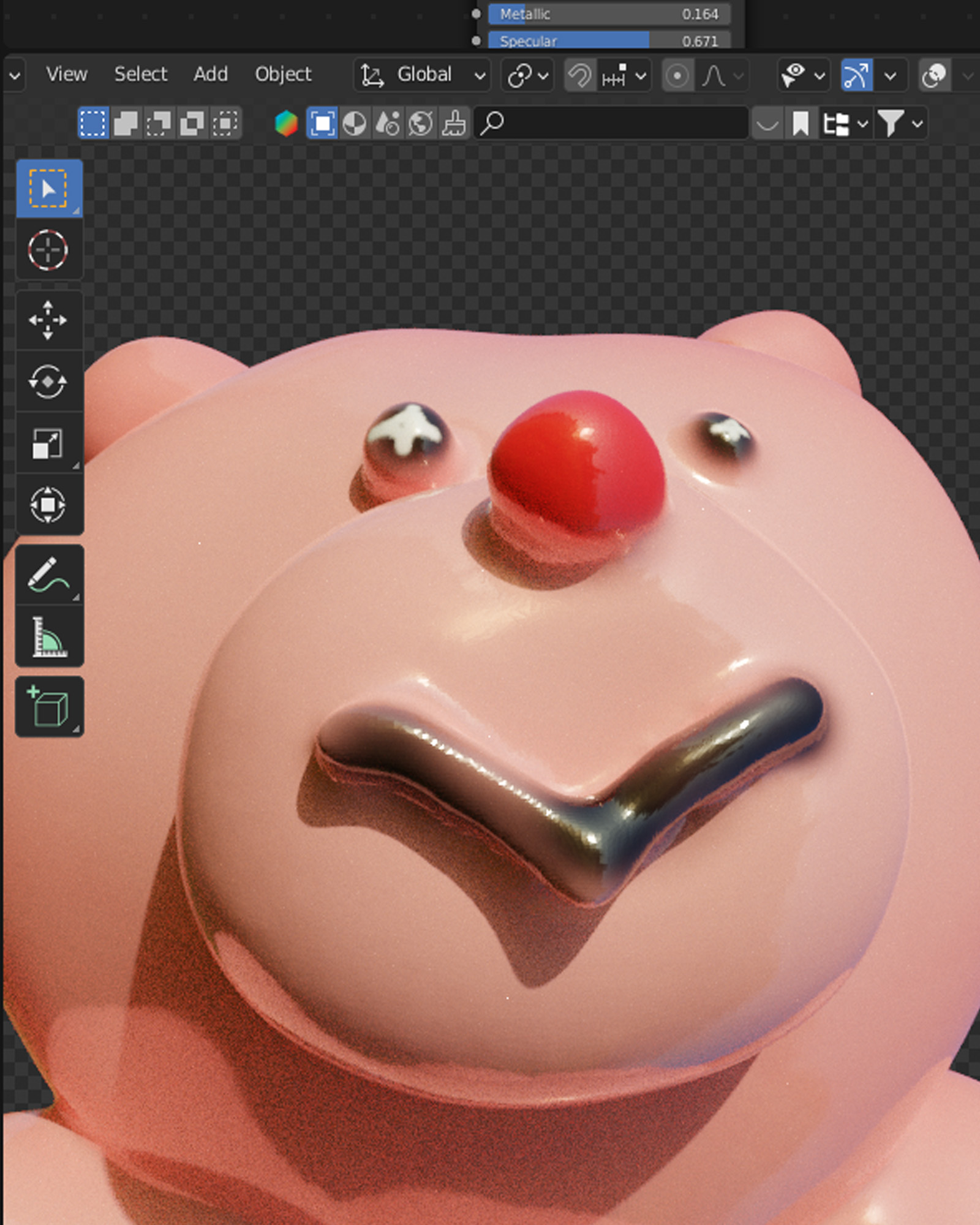Expand the pivot point dropdown
The height and width of the screenshot is (1225, 980).
pyautogui.click(x=527, y=76)
